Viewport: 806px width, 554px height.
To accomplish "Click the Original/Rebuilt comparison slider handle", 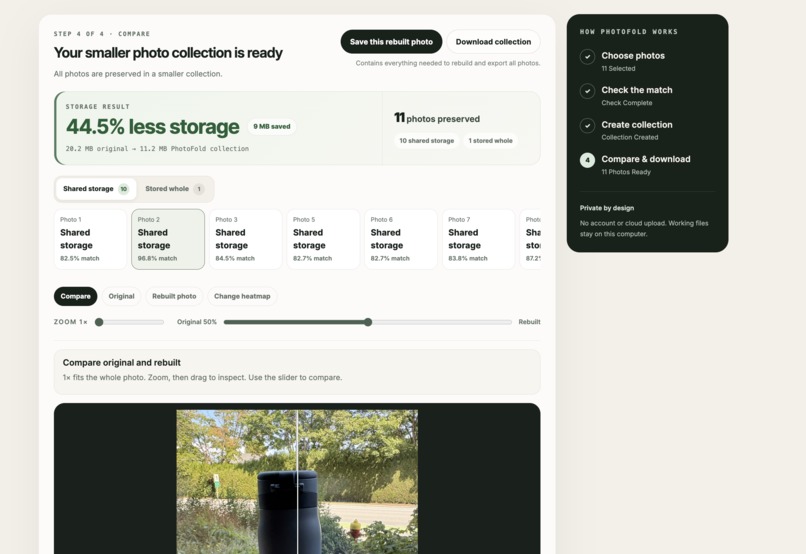I will click(368, 322).
